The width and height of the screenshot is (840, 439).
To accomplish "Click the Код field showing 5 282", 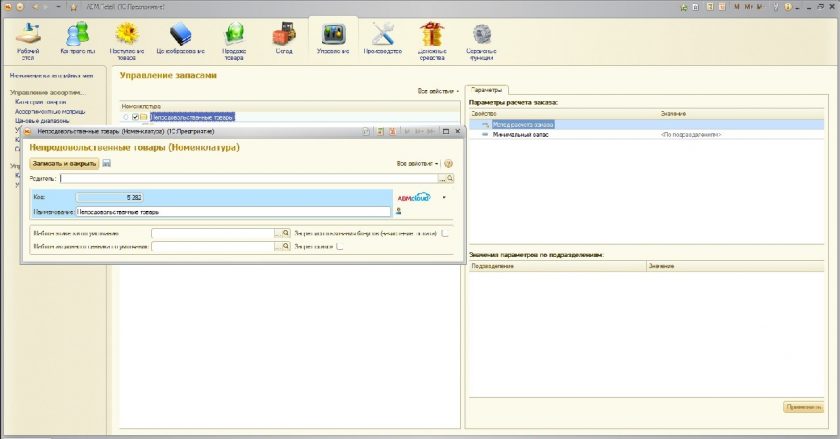I will (109, 197).
